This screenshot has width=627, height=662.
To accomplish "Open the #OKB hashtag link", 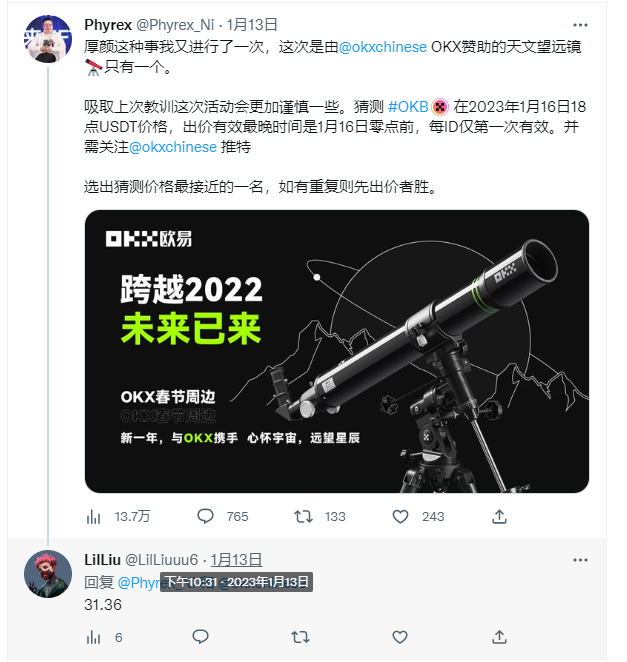I will tap(408, 107).
